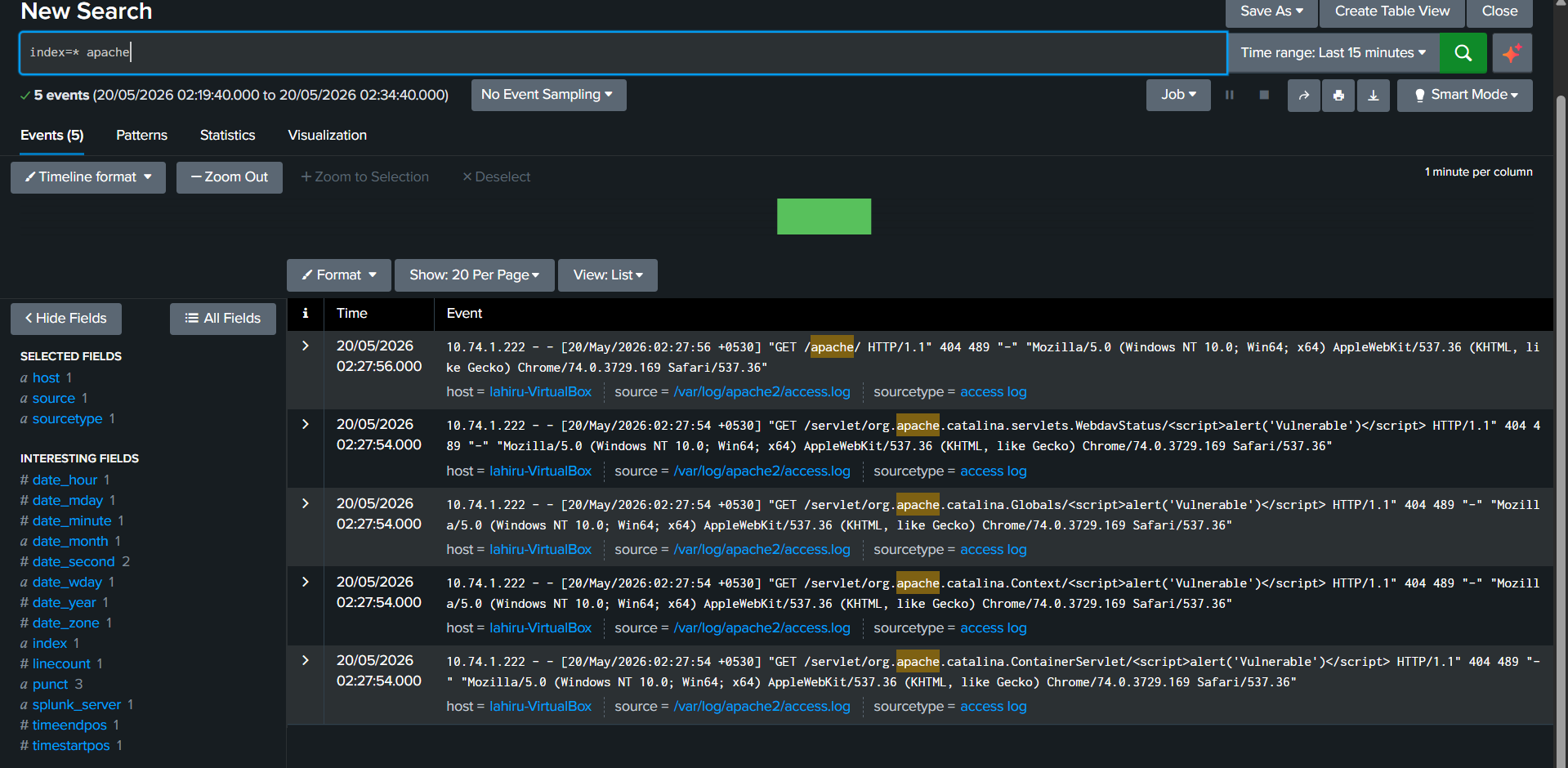This screenshot has height=768, width=1568.
Task: Click Create Table View button
Action: coord(1392,11)
